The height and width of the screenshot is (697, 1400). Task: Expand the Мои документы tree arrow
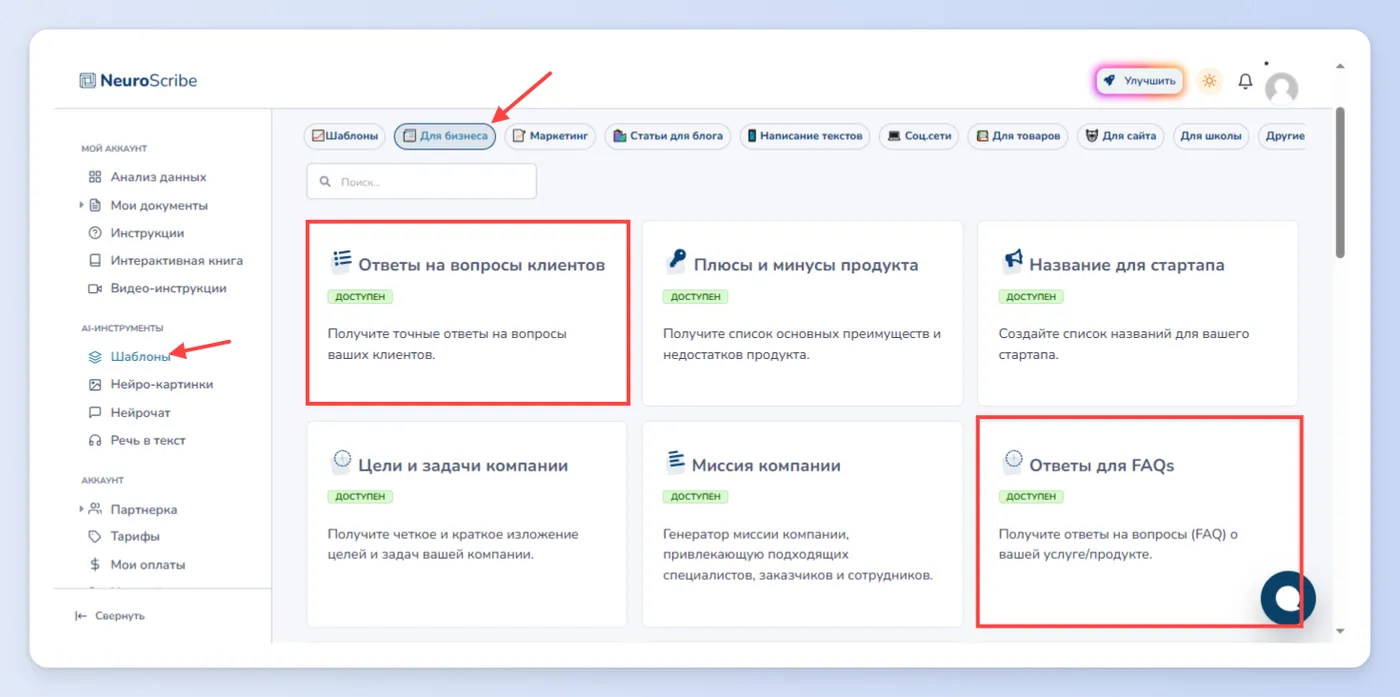coord(81,205)
